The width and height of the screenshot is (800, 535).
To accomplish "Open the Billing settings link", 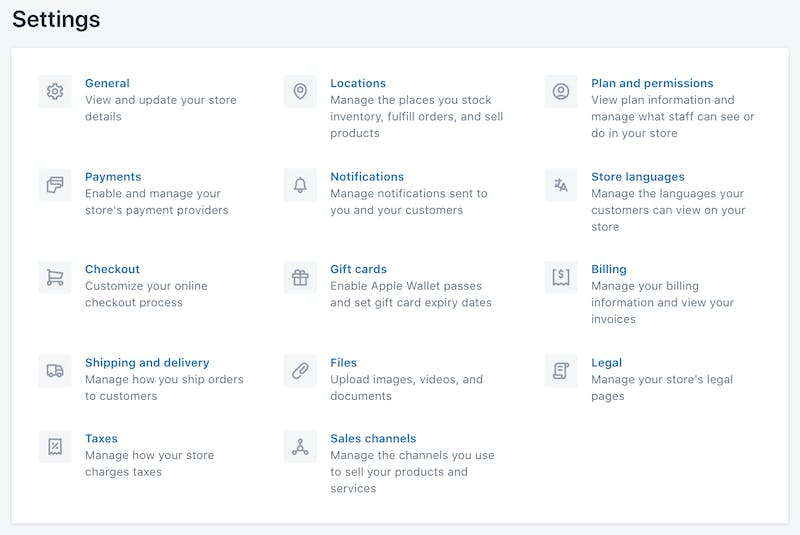I will point(609,269).
